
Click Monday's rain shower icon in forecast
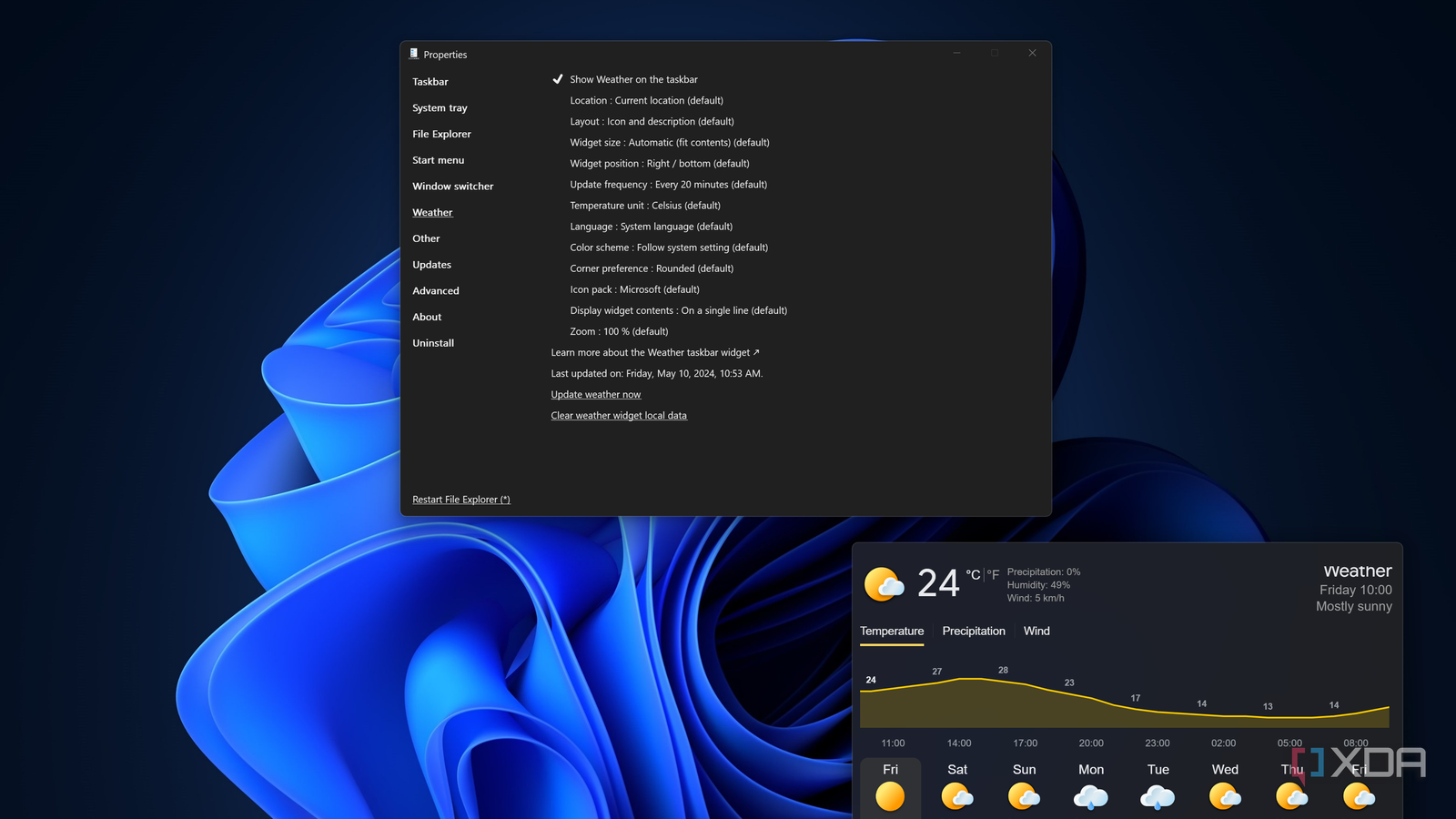(1090, 796)
